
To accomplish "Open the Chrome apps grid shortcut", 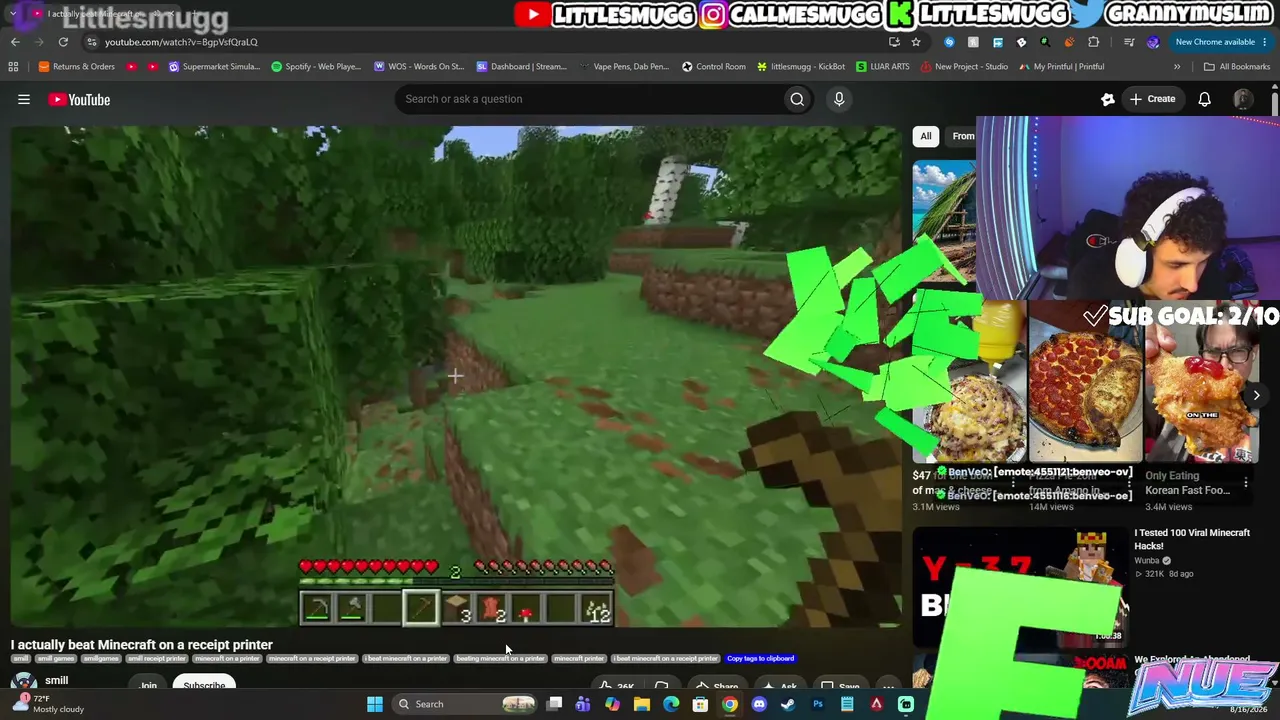I will tap(13, 67).
